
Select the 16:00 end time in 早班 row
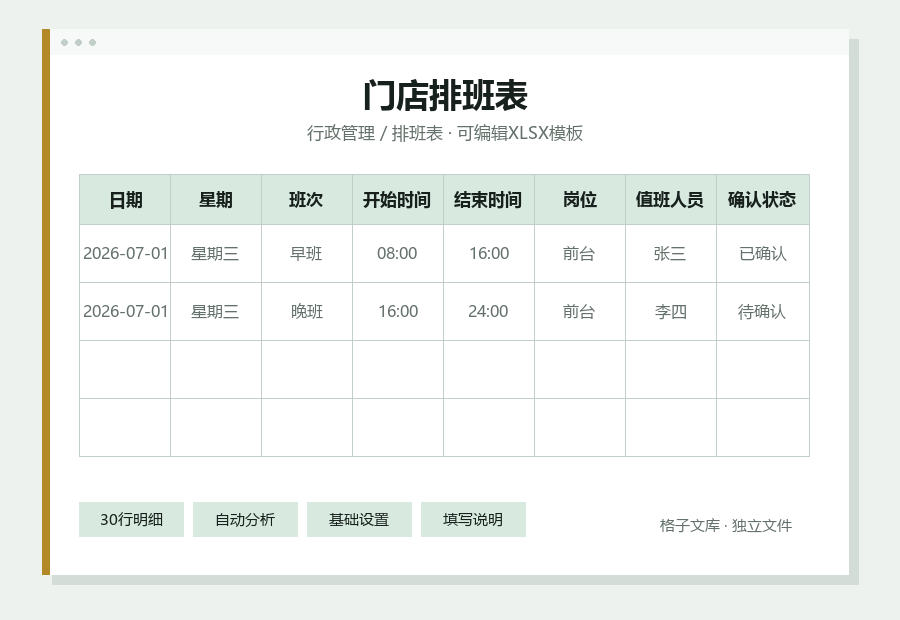click(488, 253)
